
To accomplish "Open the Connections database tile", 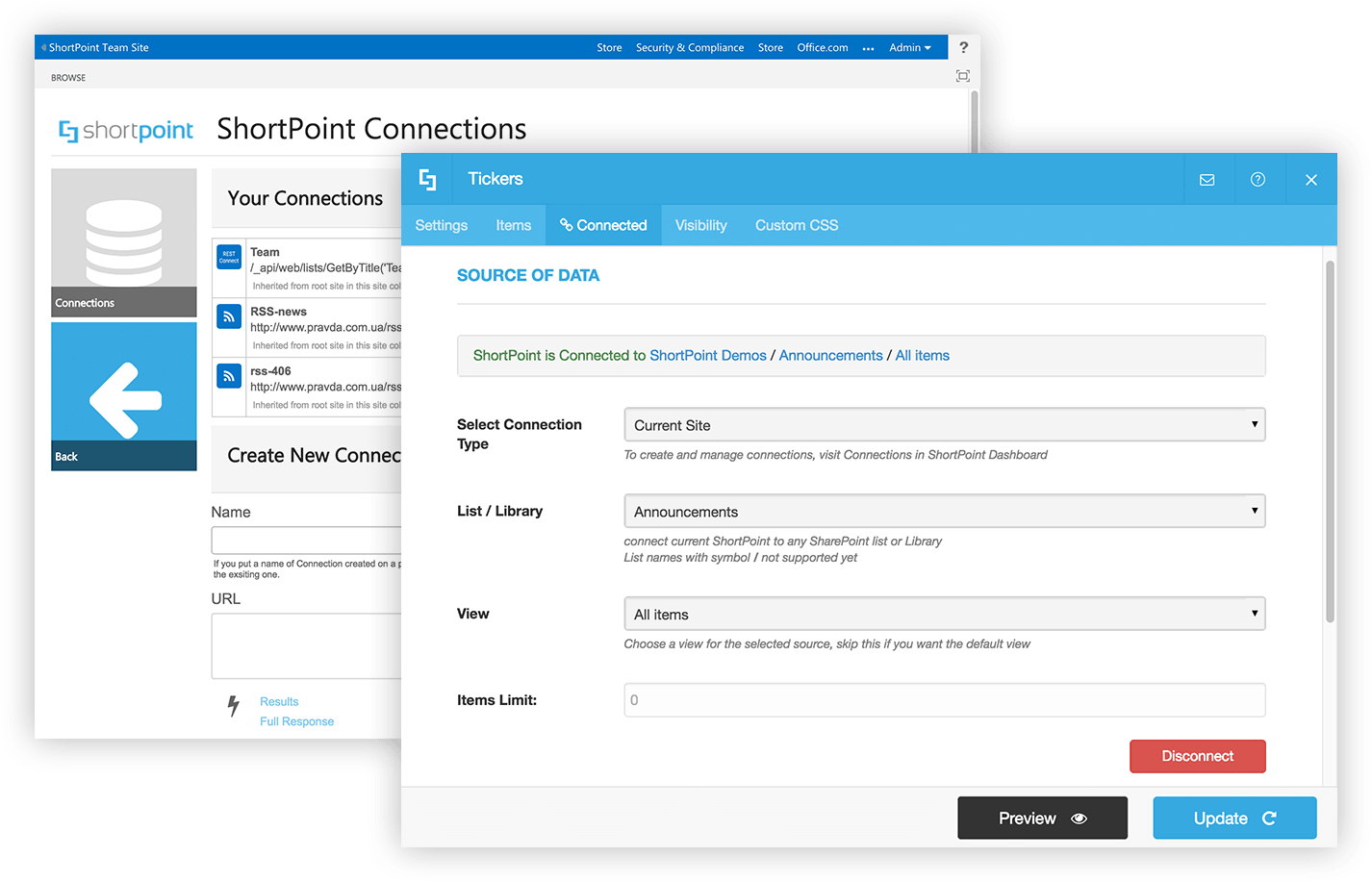I will tap(124, 242).
